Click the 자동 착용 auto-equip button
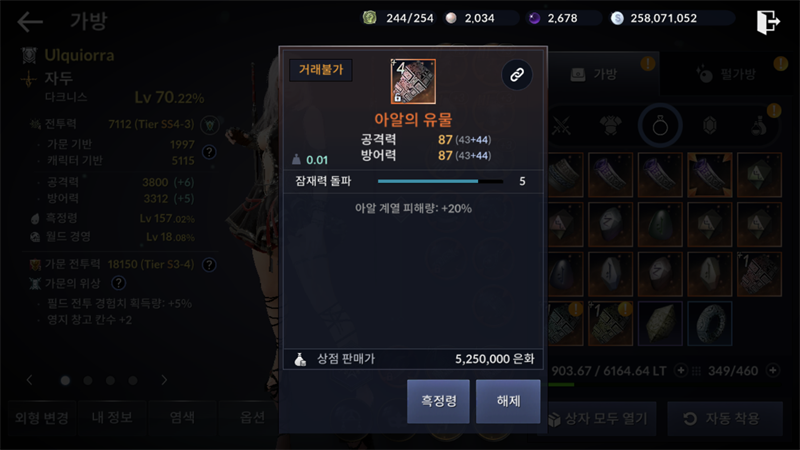This screenshot has width=800, height=450. point(725,419)
